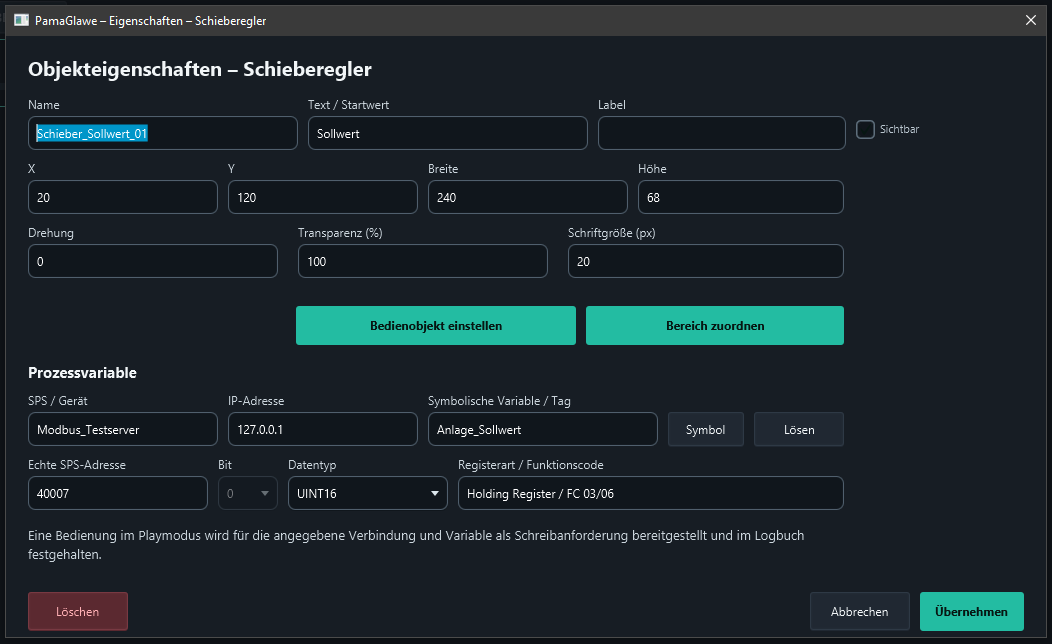Click the Y position field showing 120
The width and height of the screenshot is (1052, 644).
tap(323, 197)
